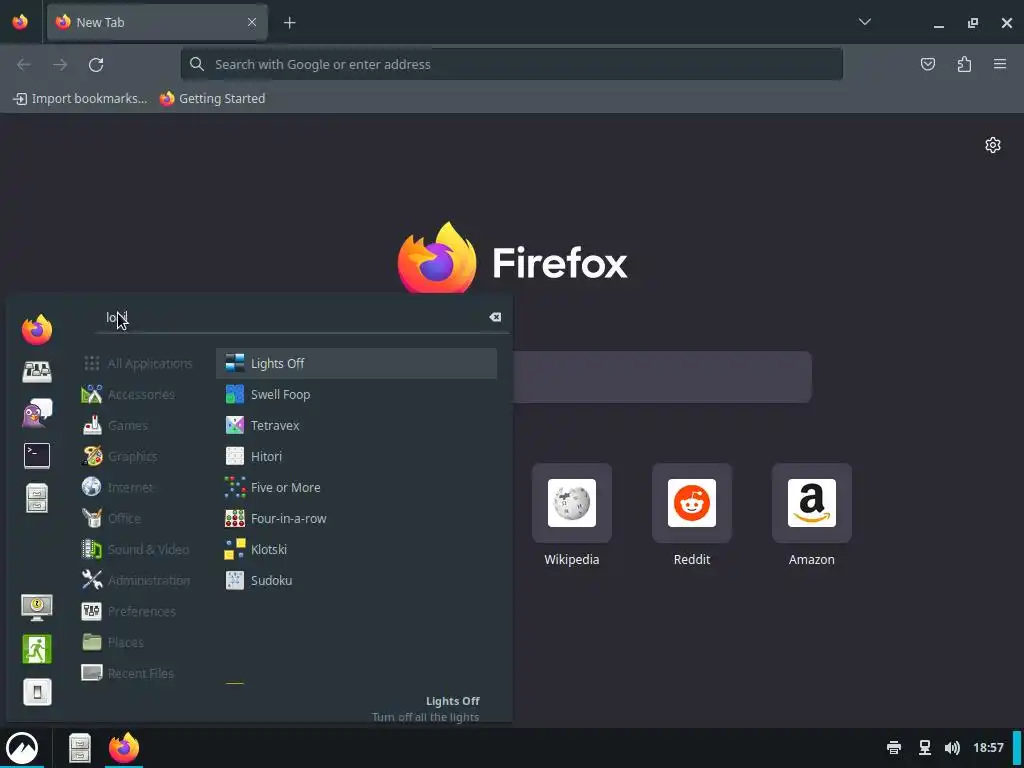Open Sudoku game entry
The image size is (1024, 768).
[357, 581]
